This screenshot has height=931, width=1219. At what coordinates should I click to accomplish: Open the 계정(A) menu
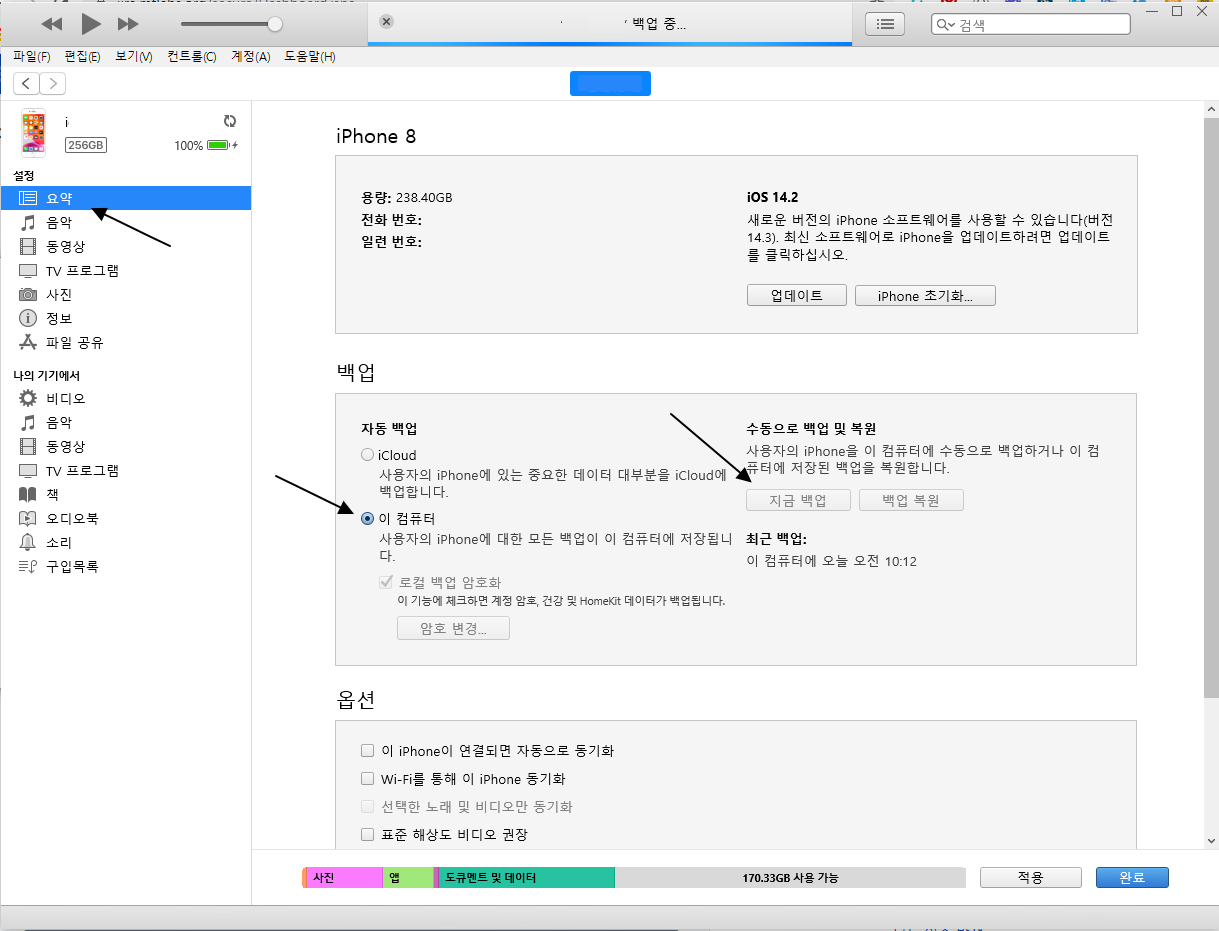[250, 57]
